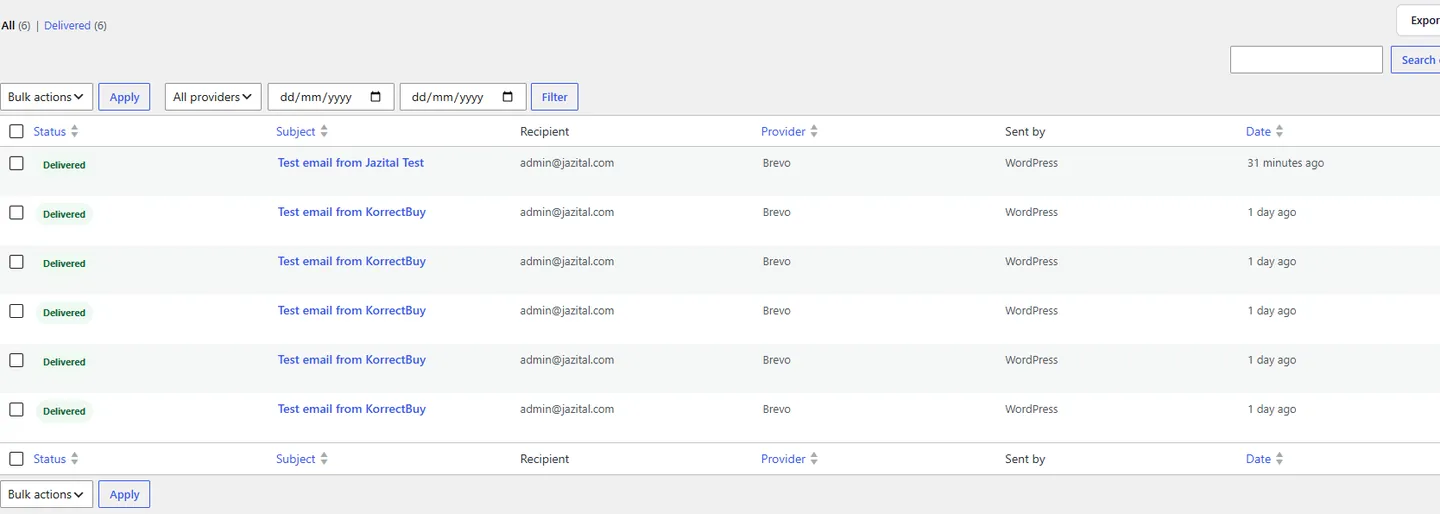Click the footer Recipient column header
The image size is (1440, 514).
545,459
